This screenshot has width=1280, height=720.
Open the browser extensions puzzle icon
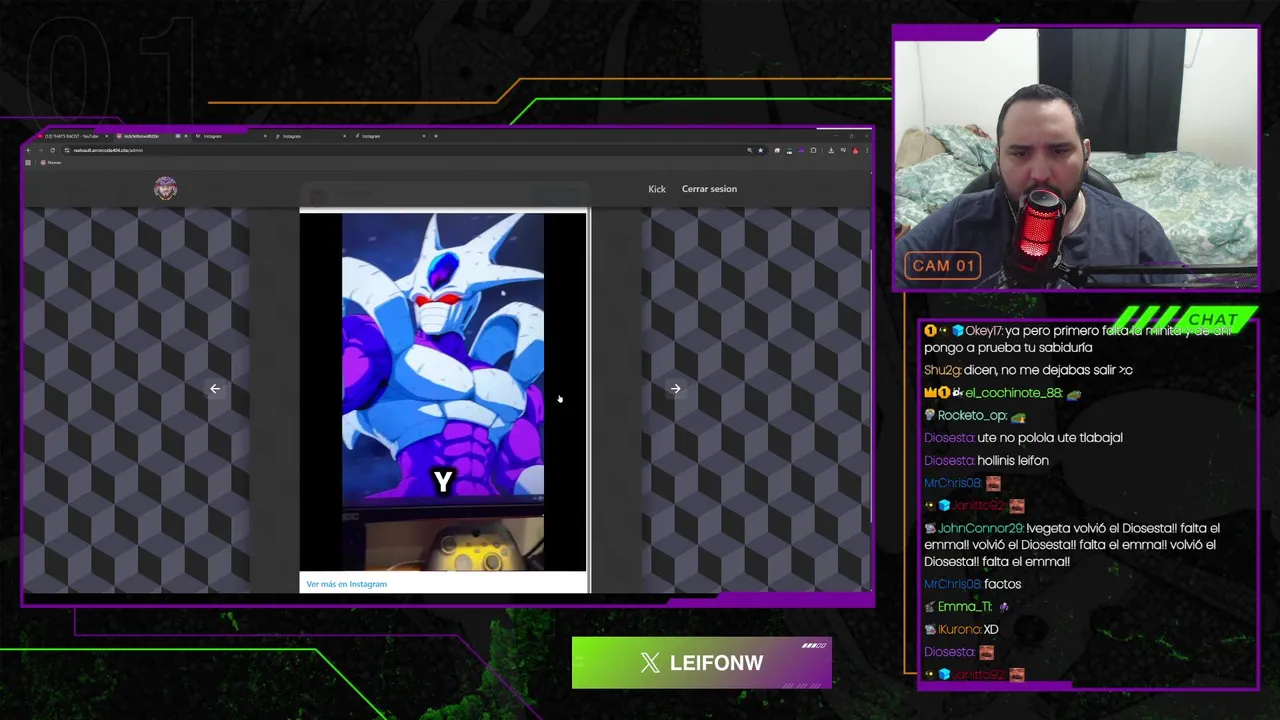click(813, 150)
